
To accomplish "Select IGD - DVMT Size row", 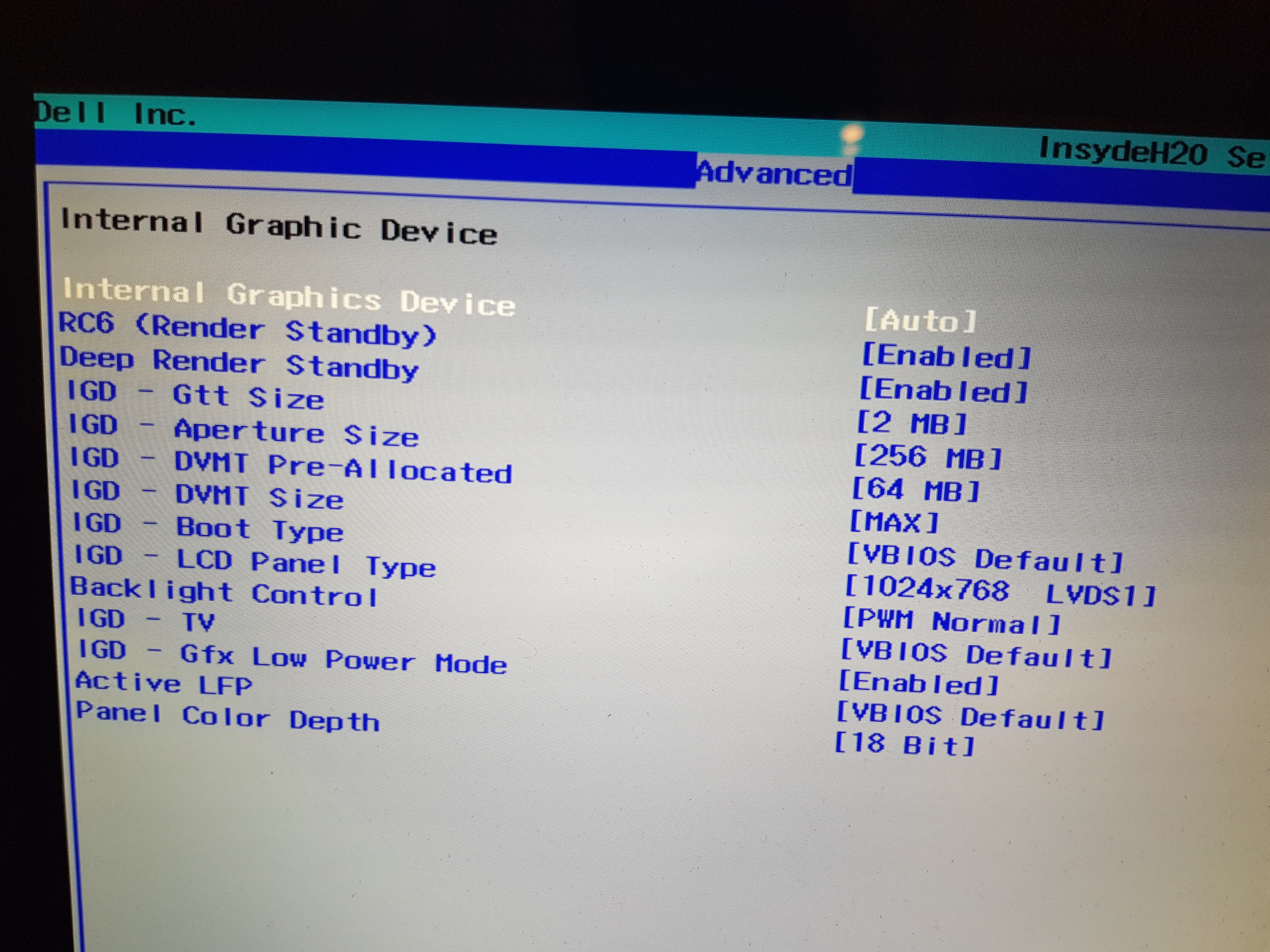I will coord(207,495).
